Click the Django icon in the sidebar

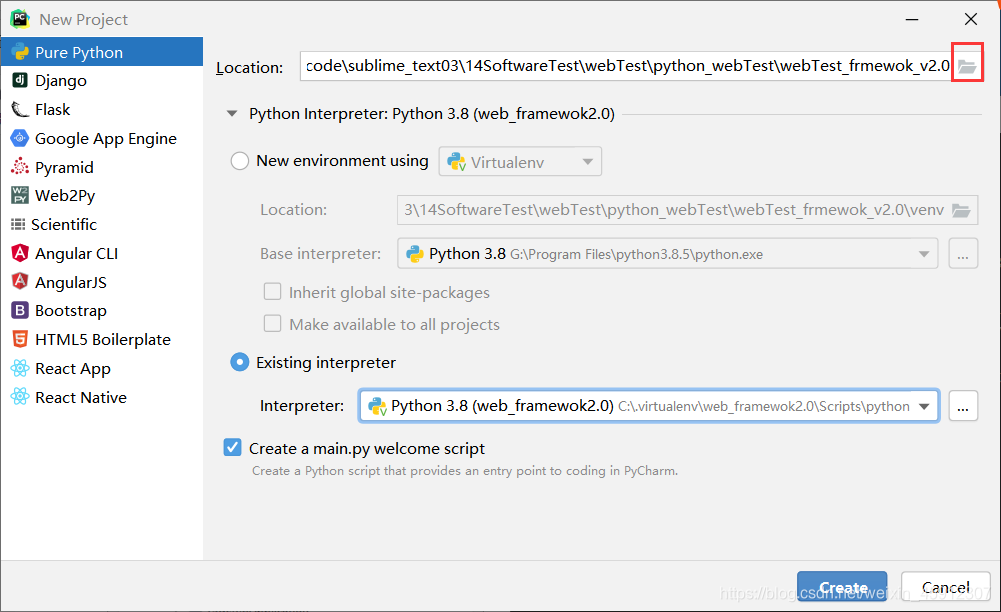click(x=20, y=80)
